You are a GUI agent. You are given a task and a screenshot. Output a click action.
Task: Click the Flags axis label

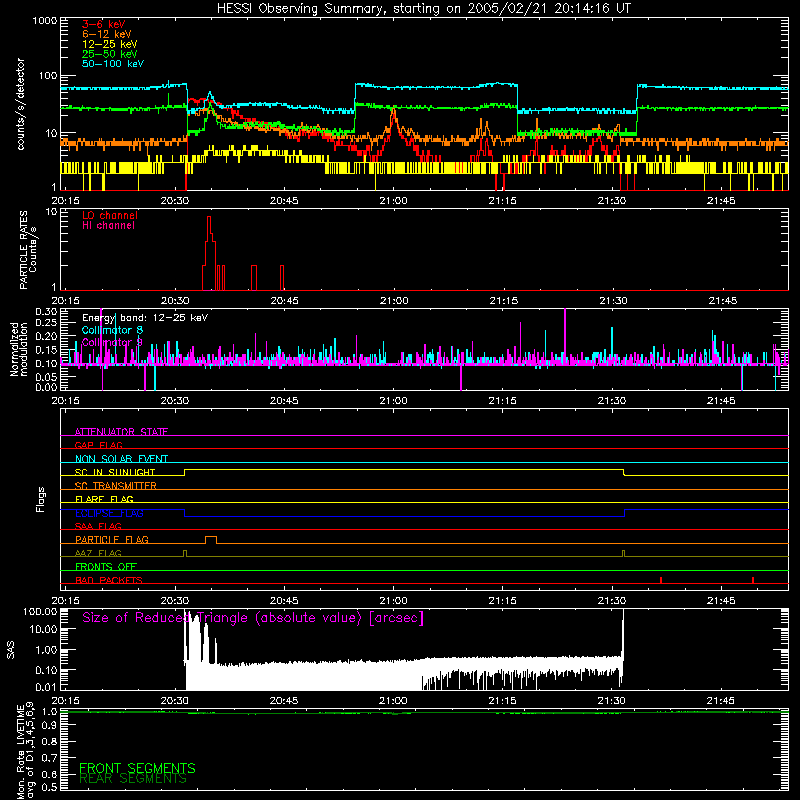(x=41, y=499)
